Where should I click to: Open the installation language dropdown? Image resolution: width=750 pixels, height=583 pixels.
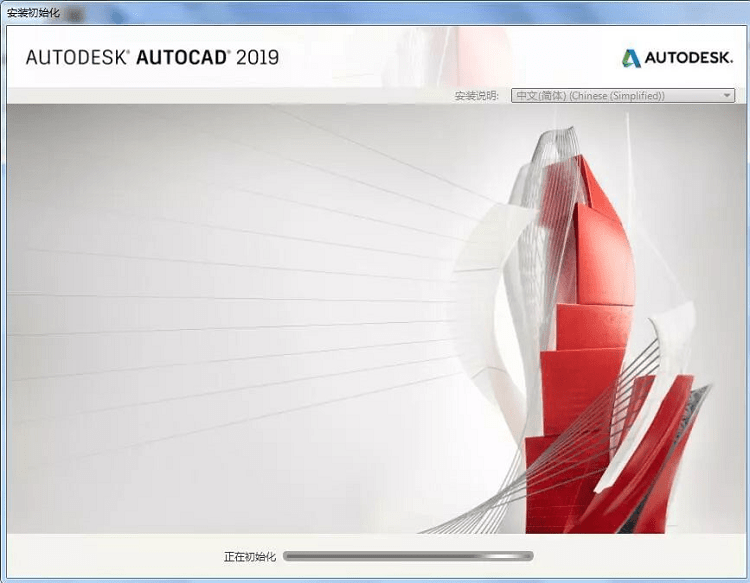(623, 96)
